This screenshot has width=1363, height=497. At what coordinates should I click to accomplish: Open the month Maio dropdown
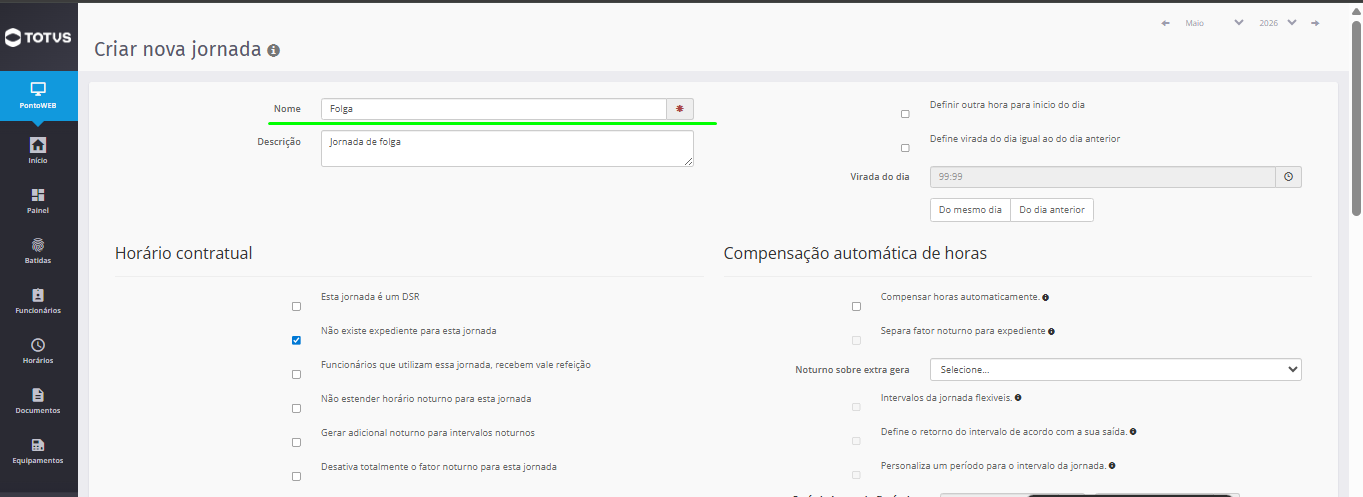(1214, 22)
